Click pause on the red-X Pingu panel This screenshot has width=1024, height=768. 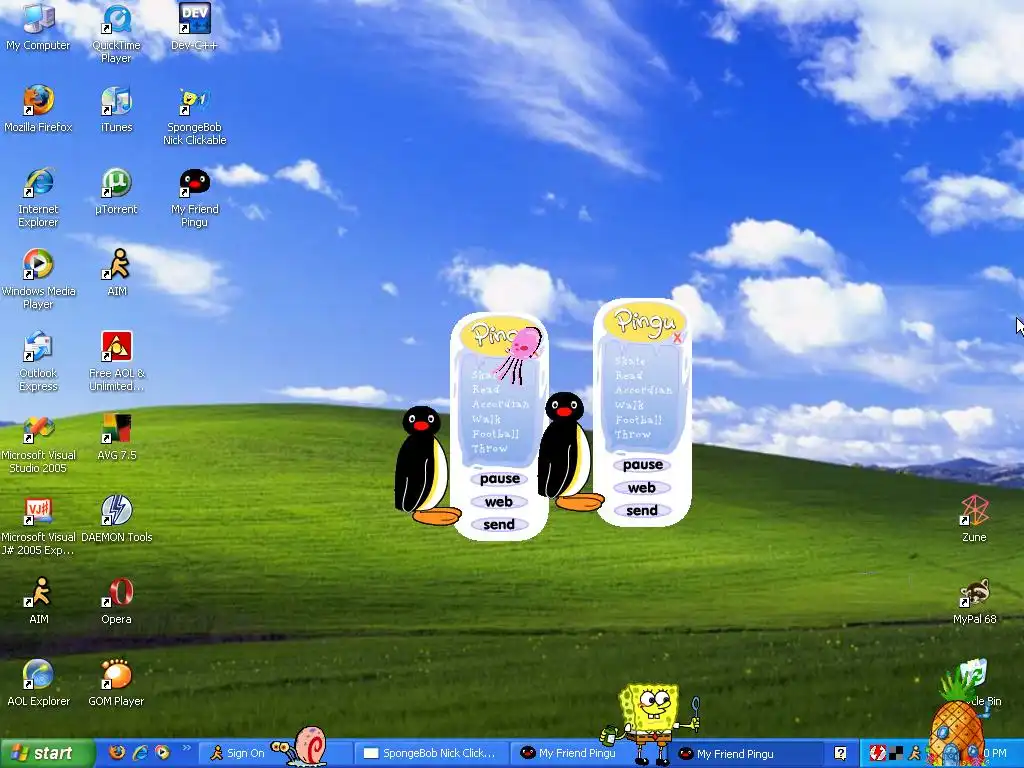coord(643,465)
